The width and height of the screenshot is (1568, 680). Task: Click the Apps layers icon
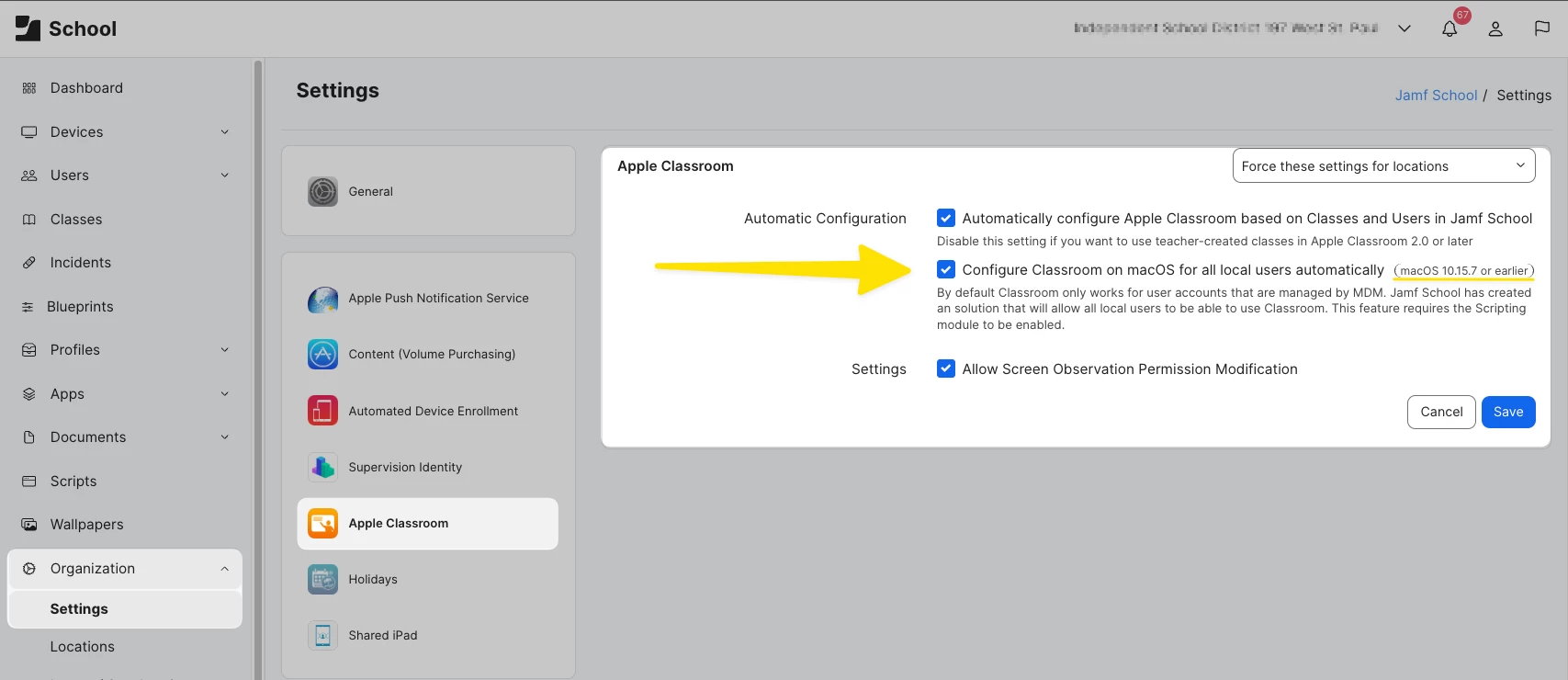(x=29, y=394)
